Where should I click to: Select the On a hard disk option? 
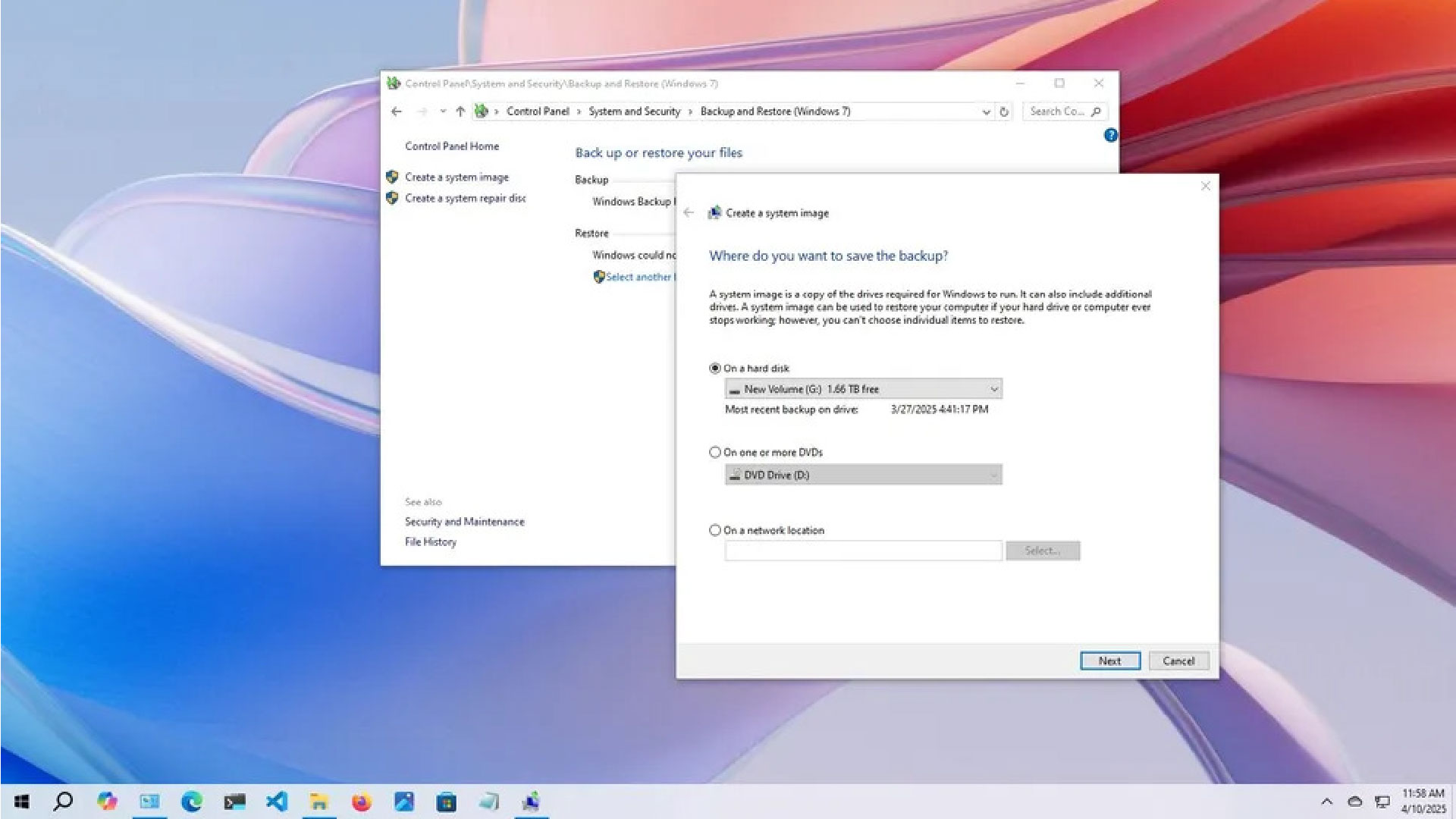(715, 369)
